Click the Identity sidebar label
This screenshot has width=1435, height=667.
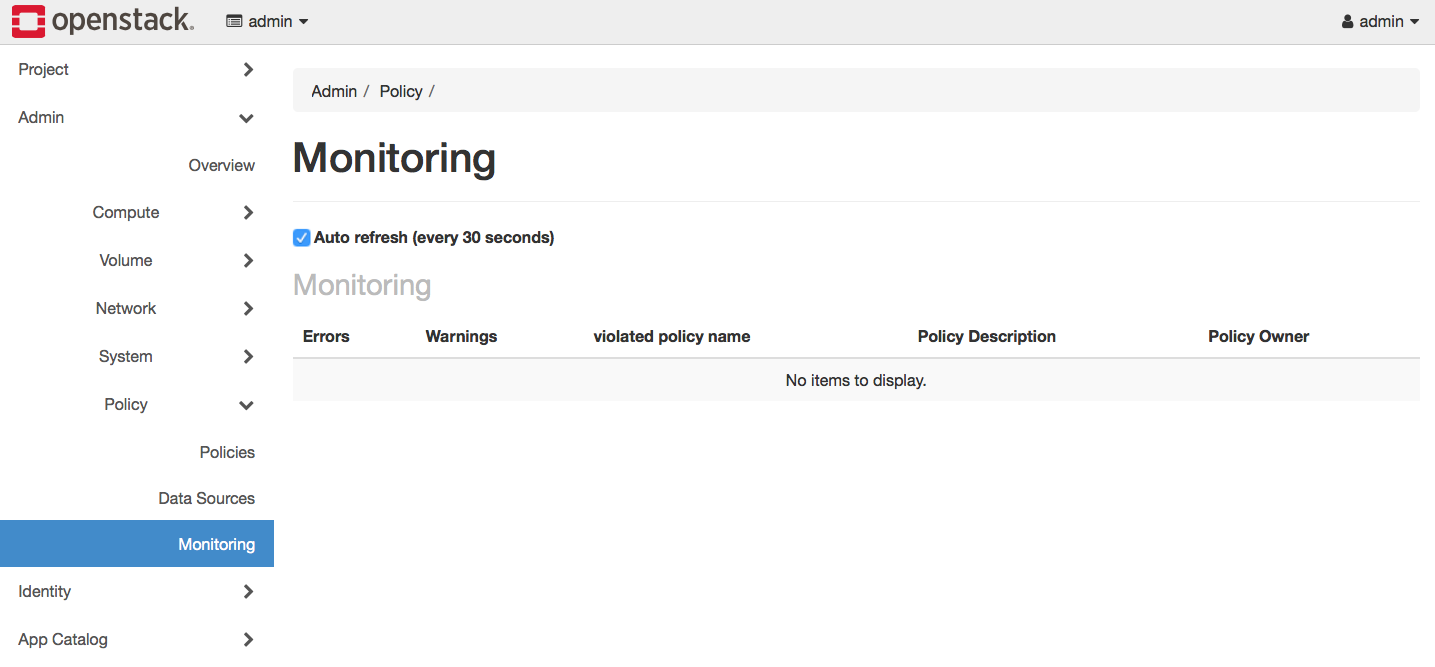click(45, 591)
